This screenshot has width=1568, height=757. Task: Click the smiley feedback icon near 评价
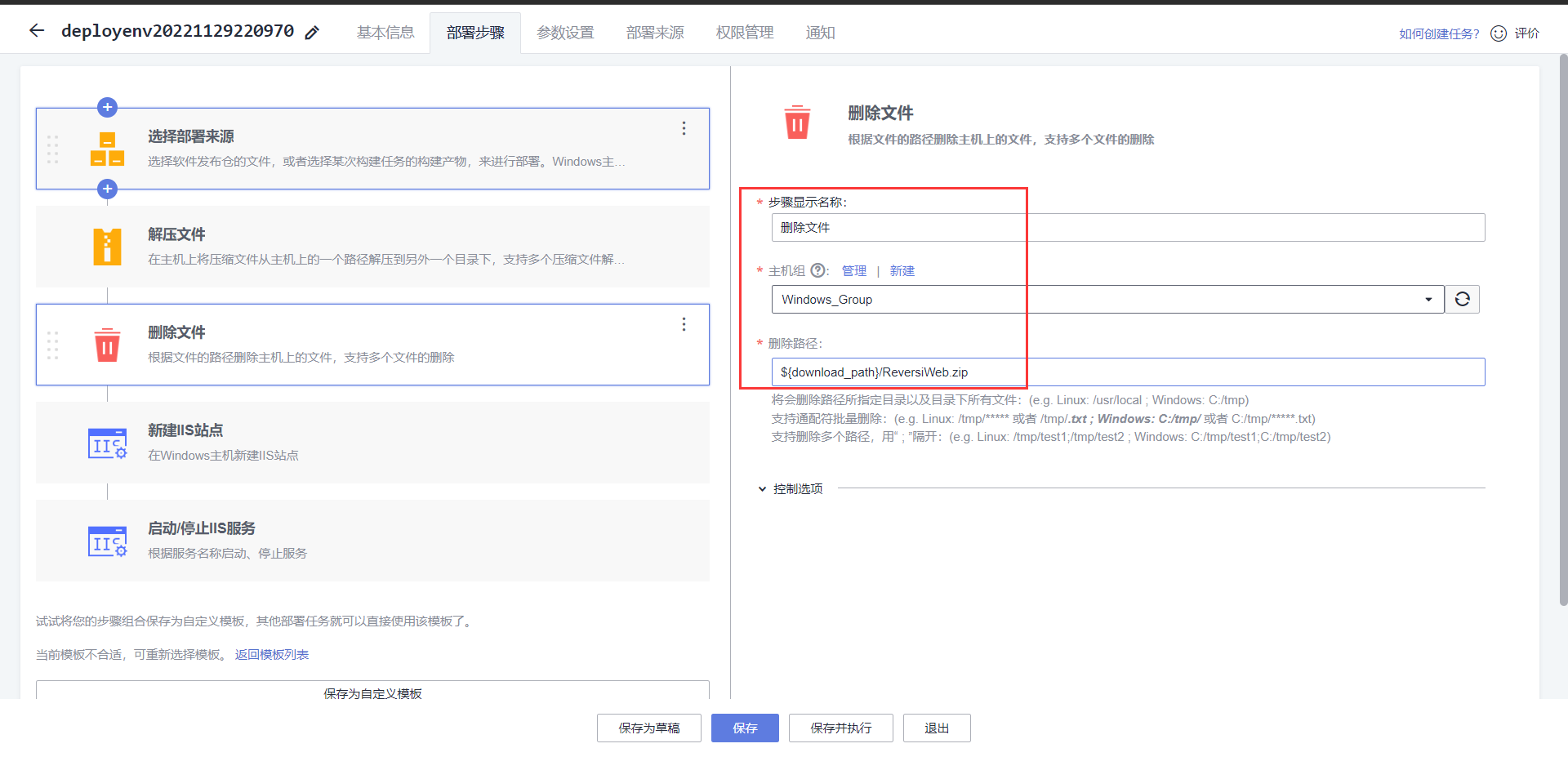[x=1499, y=33]
